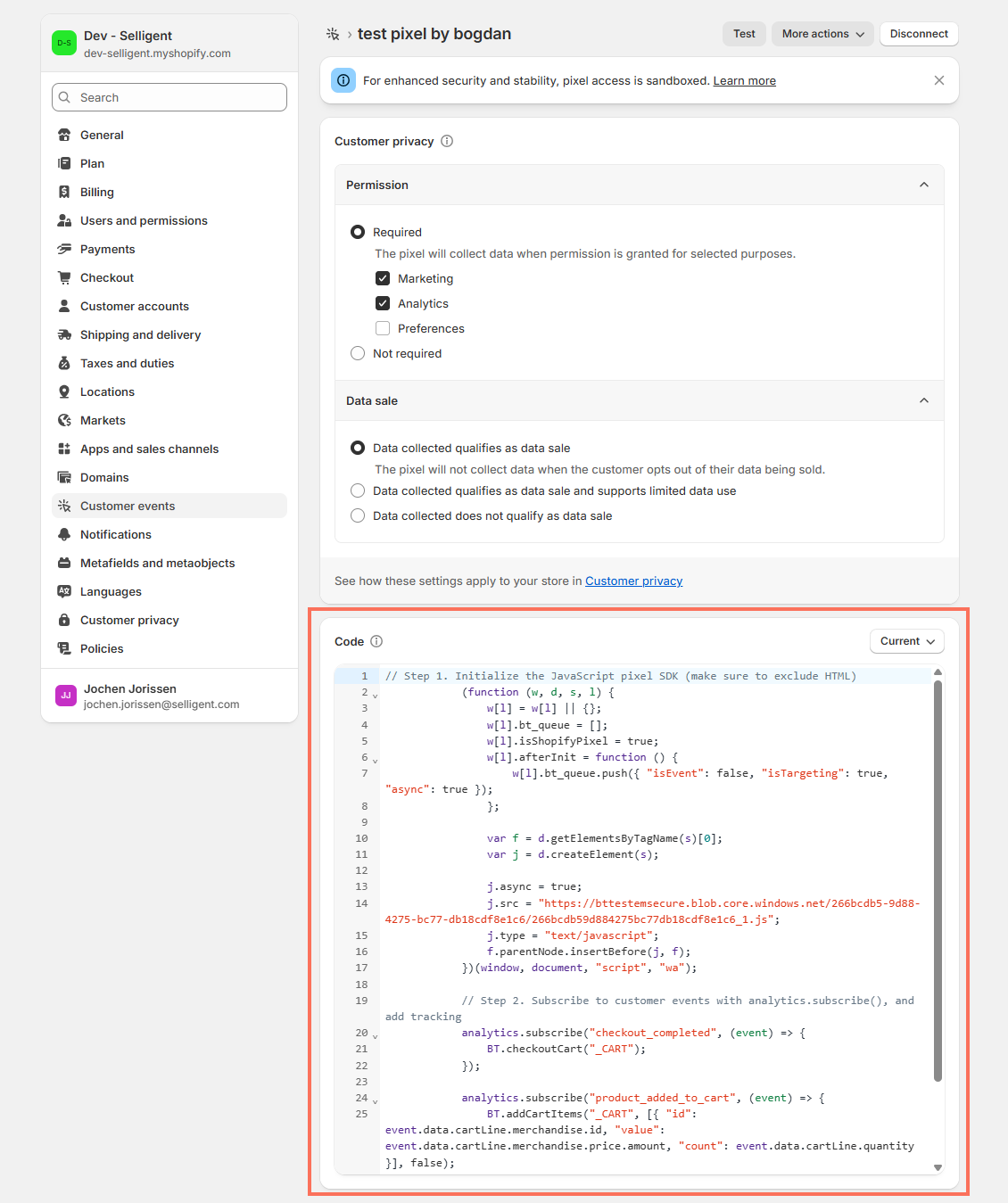Viewport: 1008px width, 1203px height.
Task: Collapse the Permission section
Action: point(923,185)
